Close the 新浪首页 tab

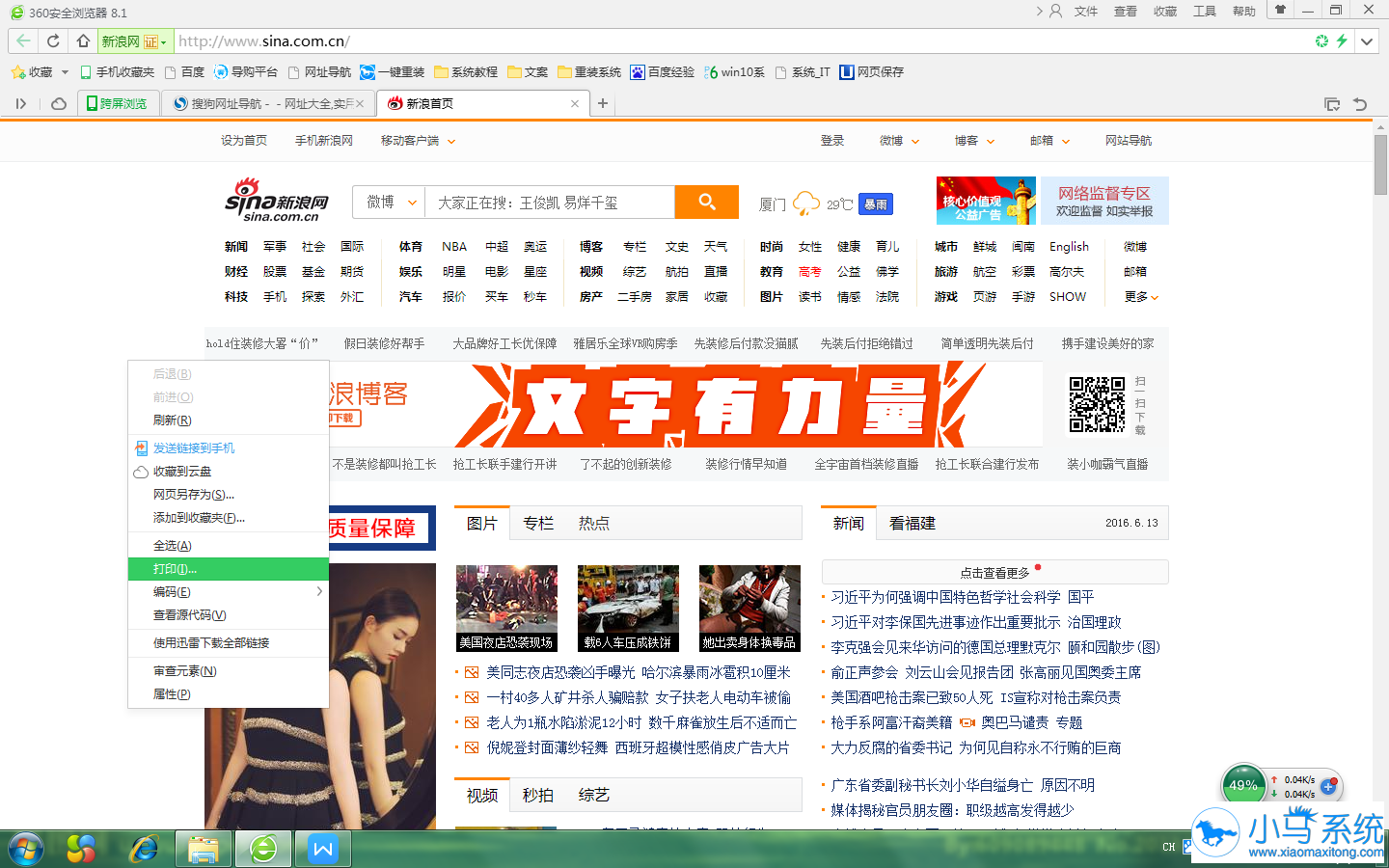[575, 103]
